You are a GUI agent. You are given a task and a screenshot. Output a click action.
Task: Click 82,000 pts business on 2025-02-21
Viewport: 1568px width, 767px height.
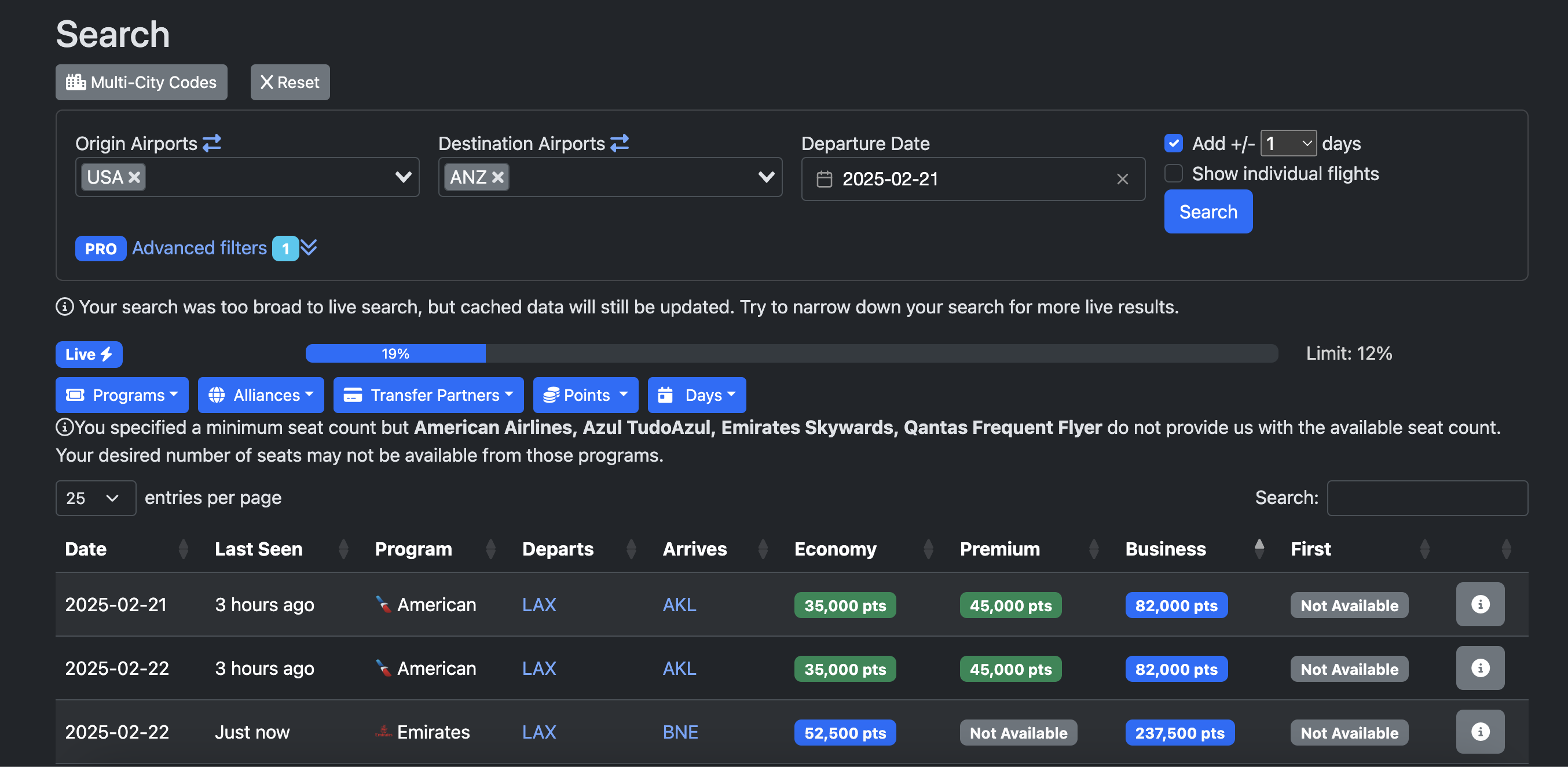(1176, 605)
